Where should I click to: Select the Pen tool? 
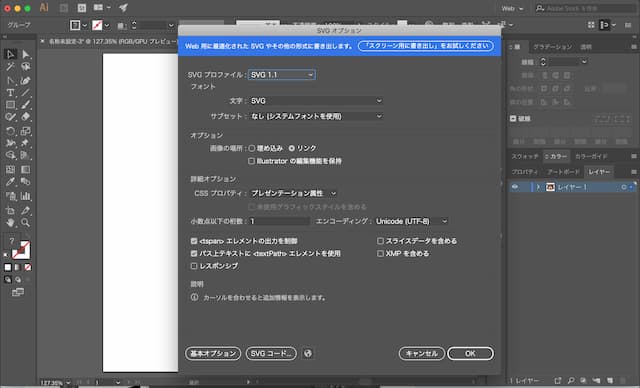click(10, 81)
